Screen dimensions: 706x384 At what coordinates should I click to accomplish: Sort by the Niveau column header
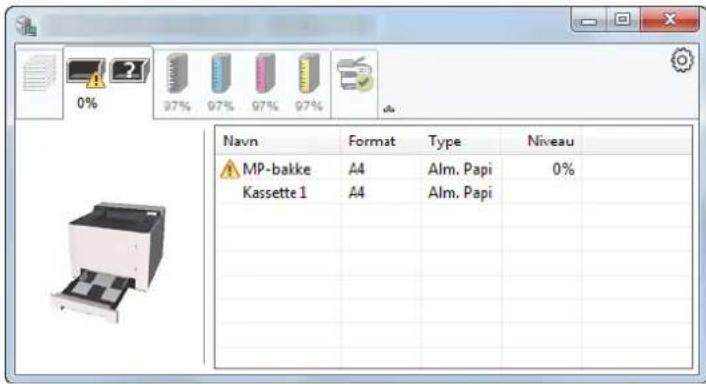pyautogui.click(x=541, y=141)
